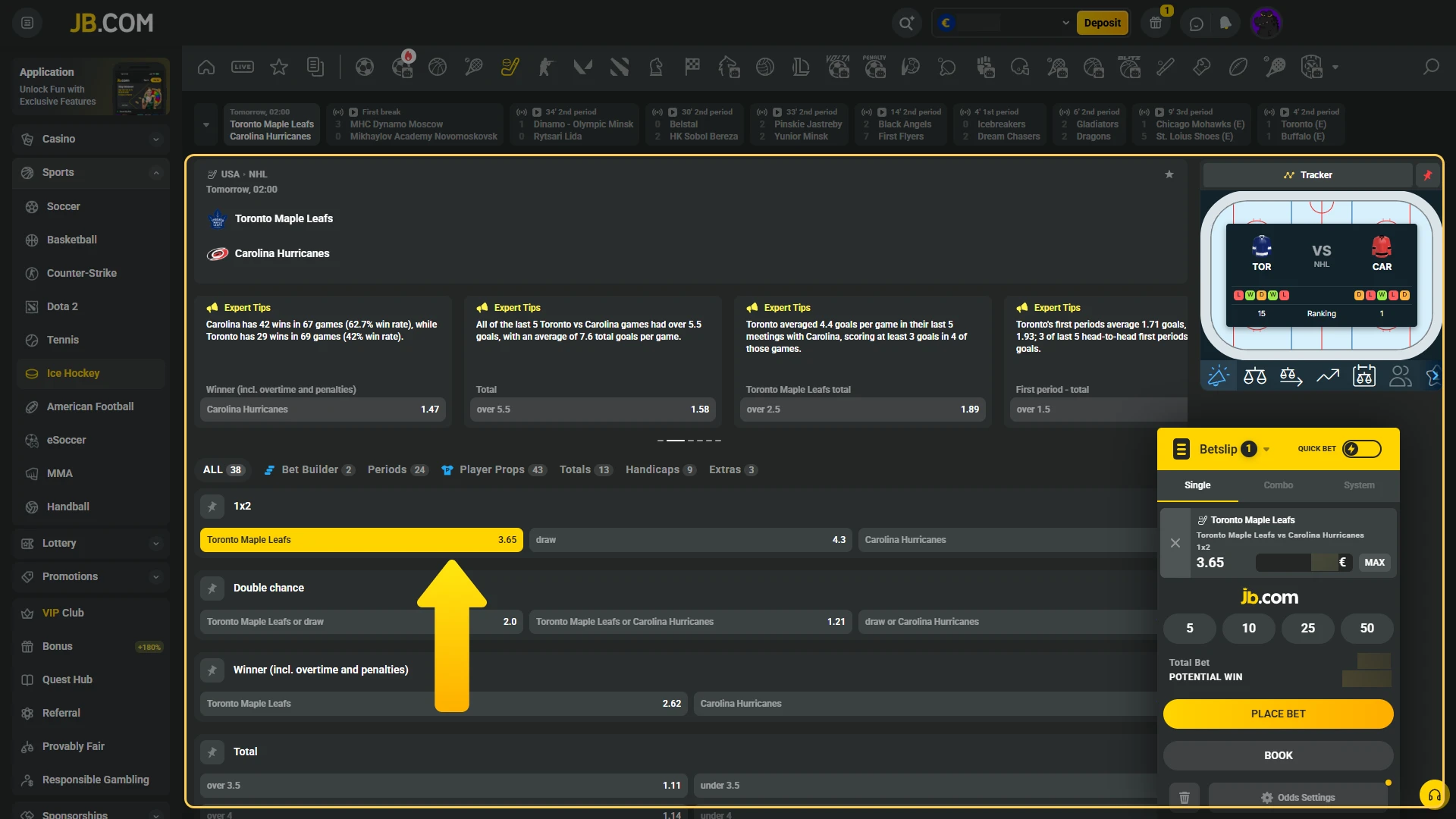The width and height of the screenshot is (1456, 819).
Task: Select the rugby ball icon
Action: click(x=1238, y=67)
